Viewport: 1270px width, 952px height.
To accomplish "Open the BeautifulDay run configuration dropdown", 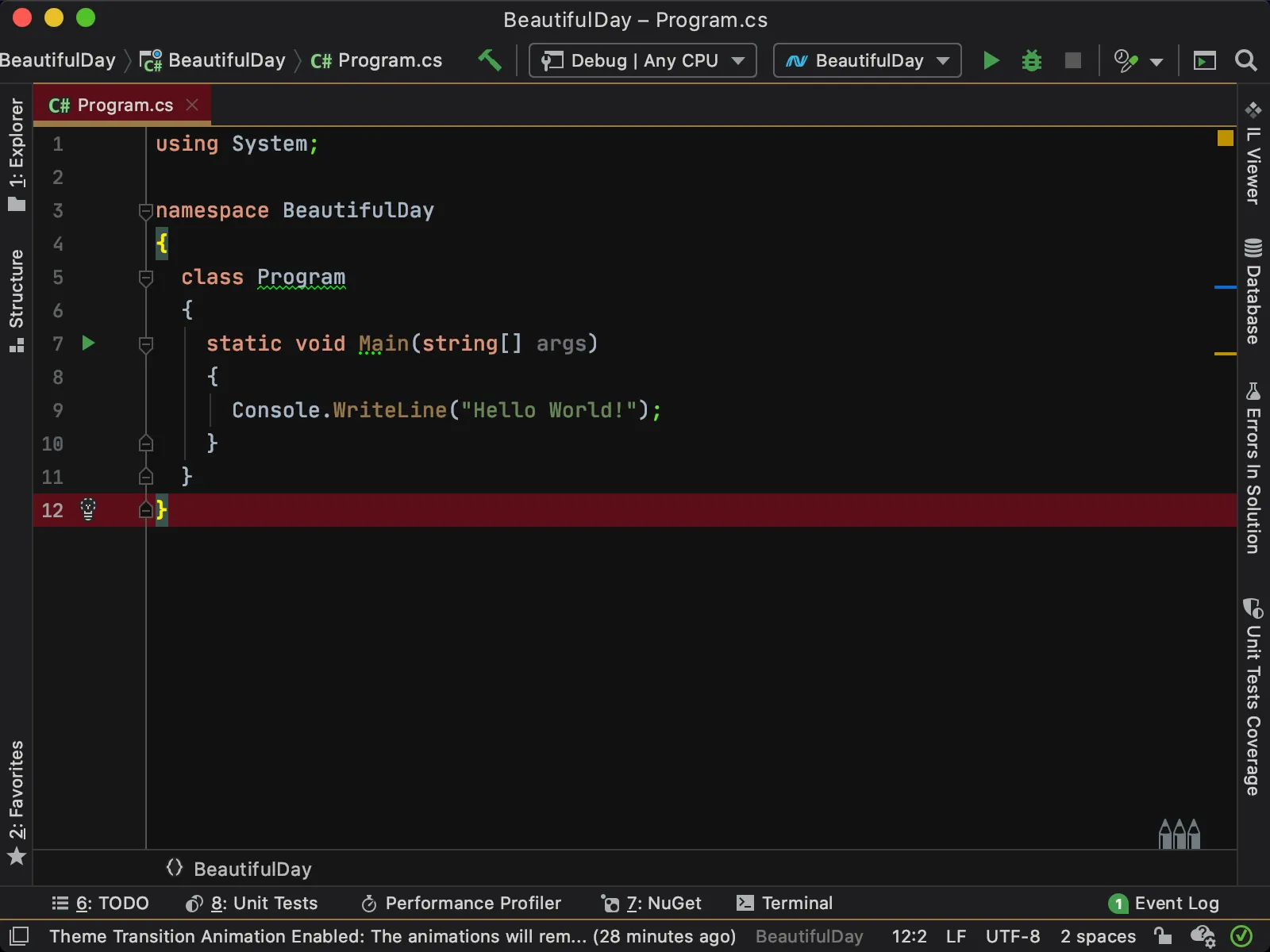I will (x=867, y=60).
